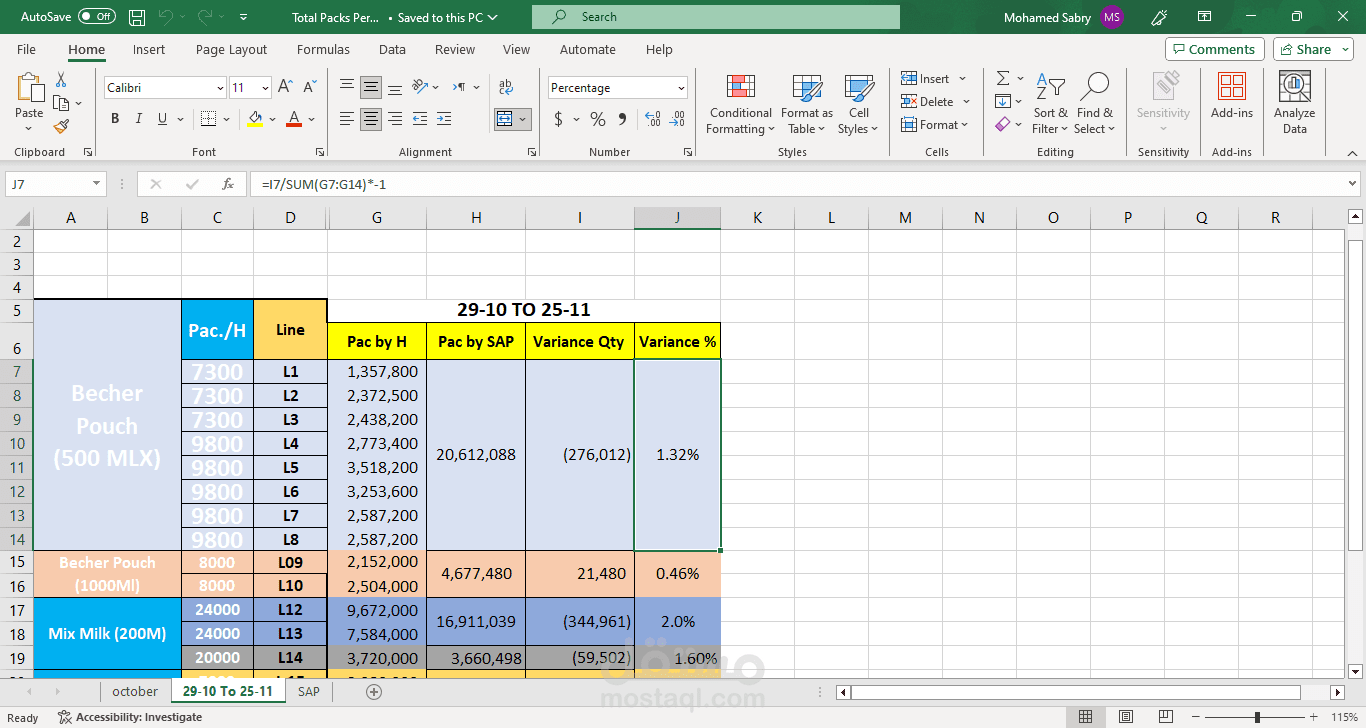Click the Format Painter brush icon
The height and width of the screenshot is (728, 1366).
tap(61, 127)
